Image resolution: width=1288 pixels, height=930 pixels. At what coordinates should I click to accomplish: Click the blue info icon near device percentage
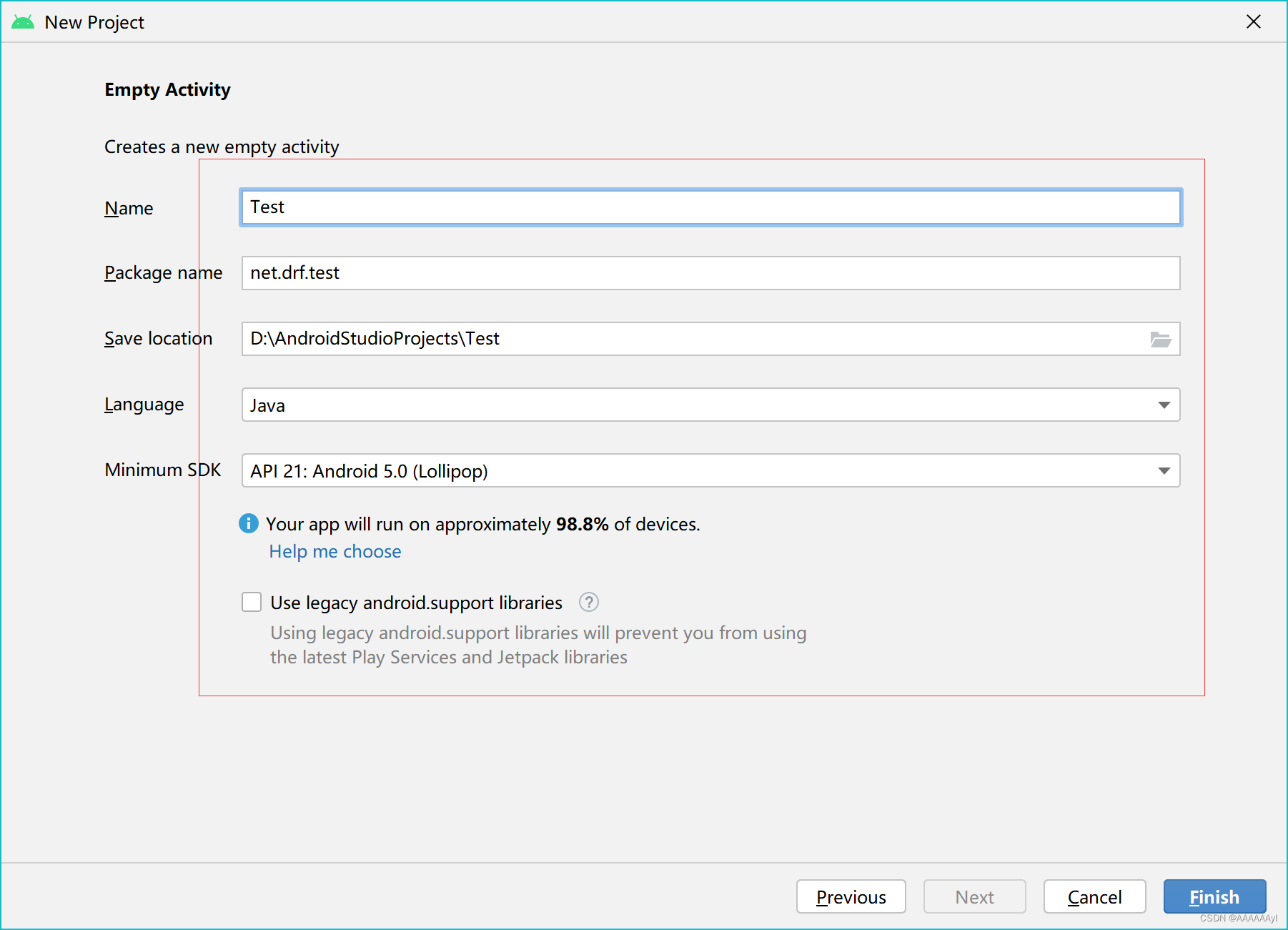pos(248,523)
